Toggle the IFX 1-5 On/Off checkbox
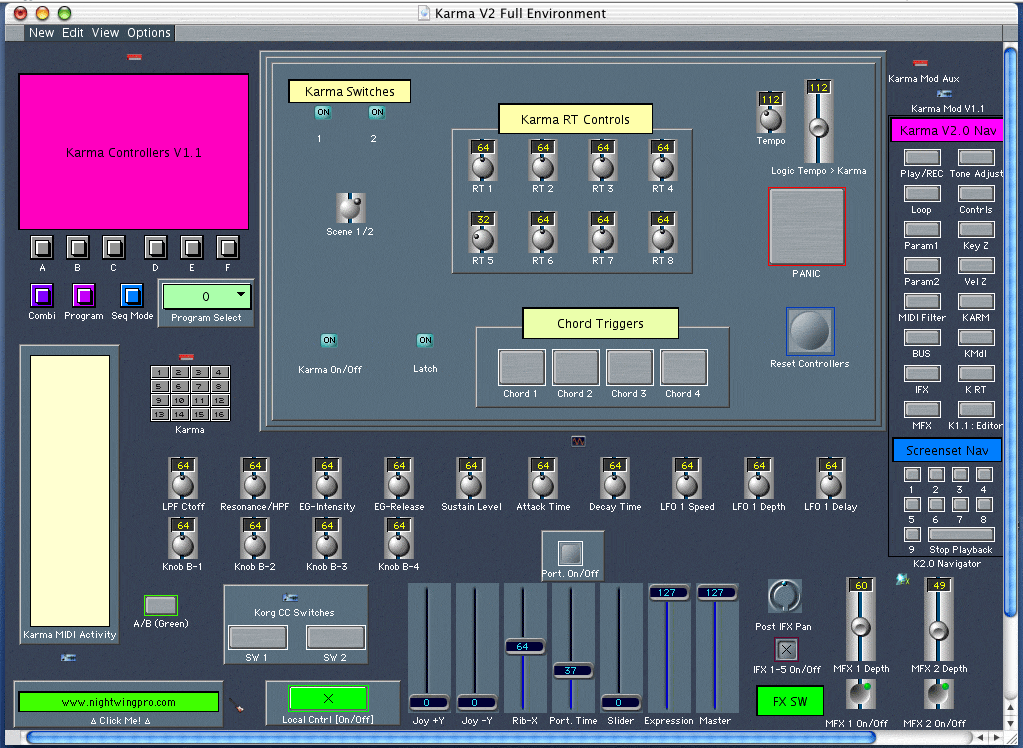The height and width of the screenshot is (748, 1023). (787, 649)
